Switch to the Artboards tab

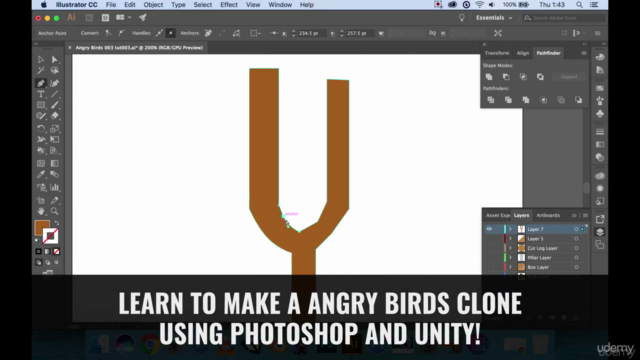click(x=548, y=215)
